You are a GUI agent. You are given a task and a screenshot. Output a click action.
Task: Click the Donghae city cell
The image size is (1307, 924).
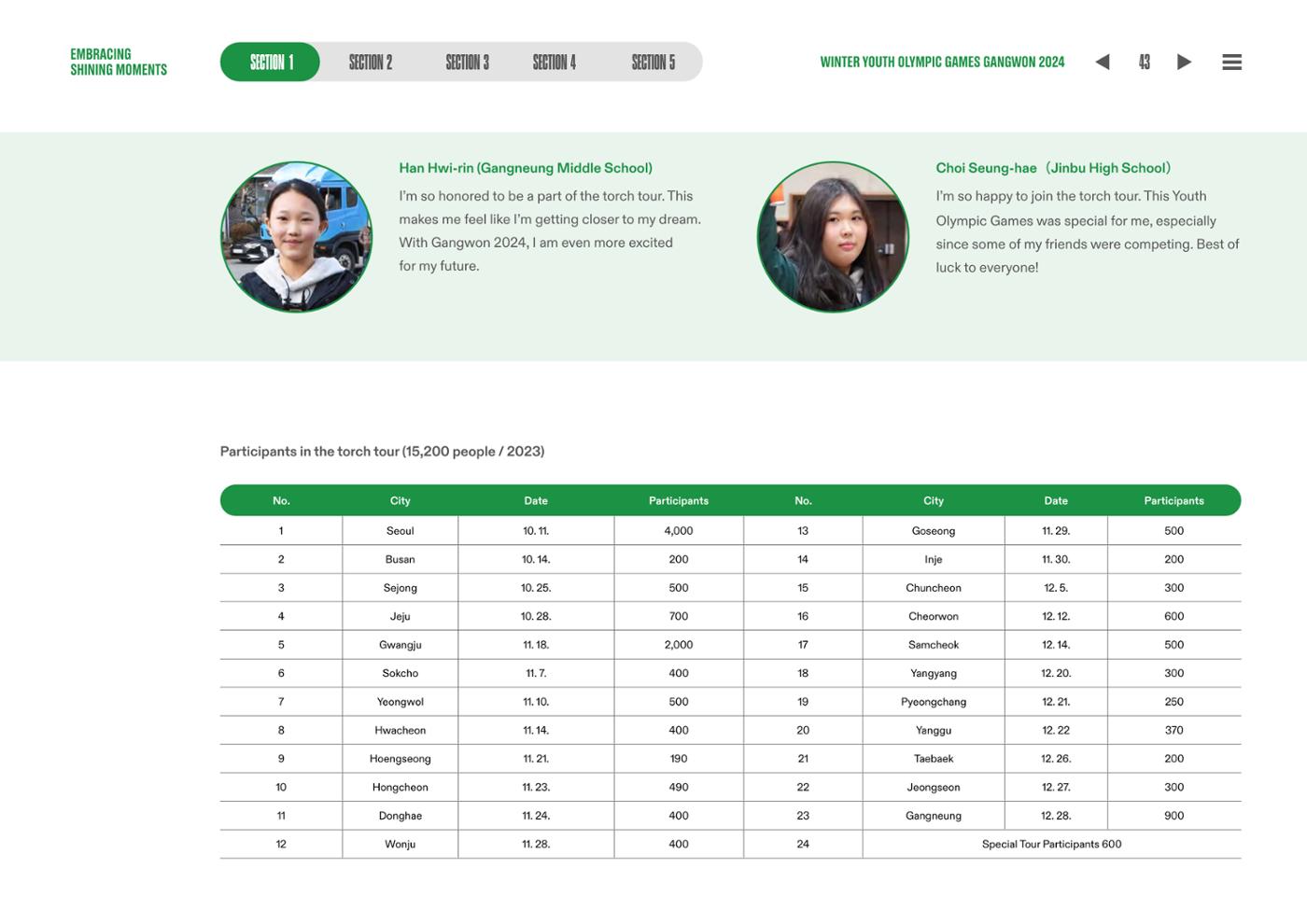pos(401,815)
